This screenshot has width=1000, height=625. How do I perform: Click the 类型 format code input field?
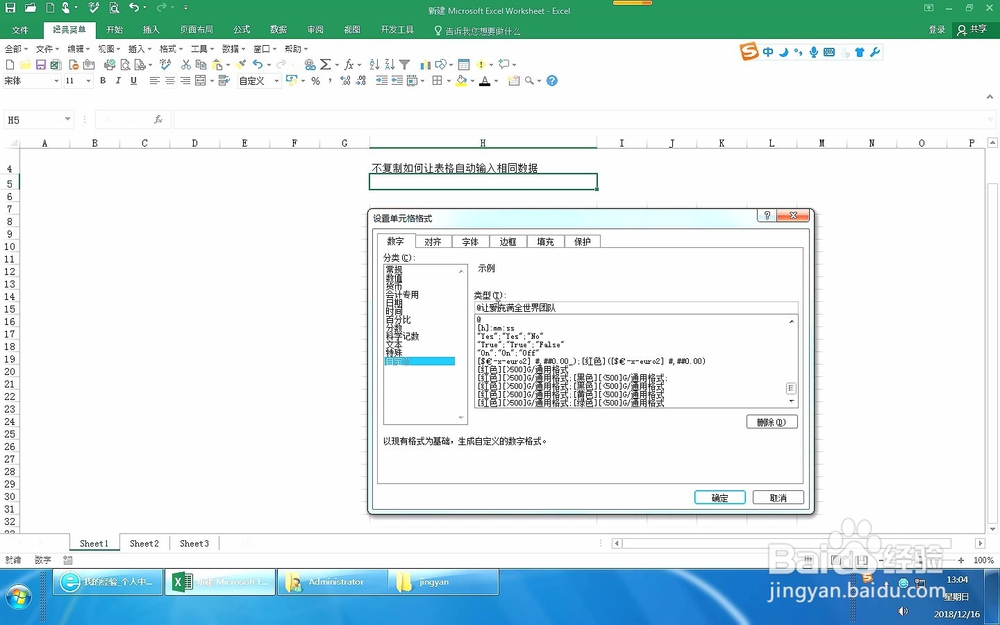636,307
